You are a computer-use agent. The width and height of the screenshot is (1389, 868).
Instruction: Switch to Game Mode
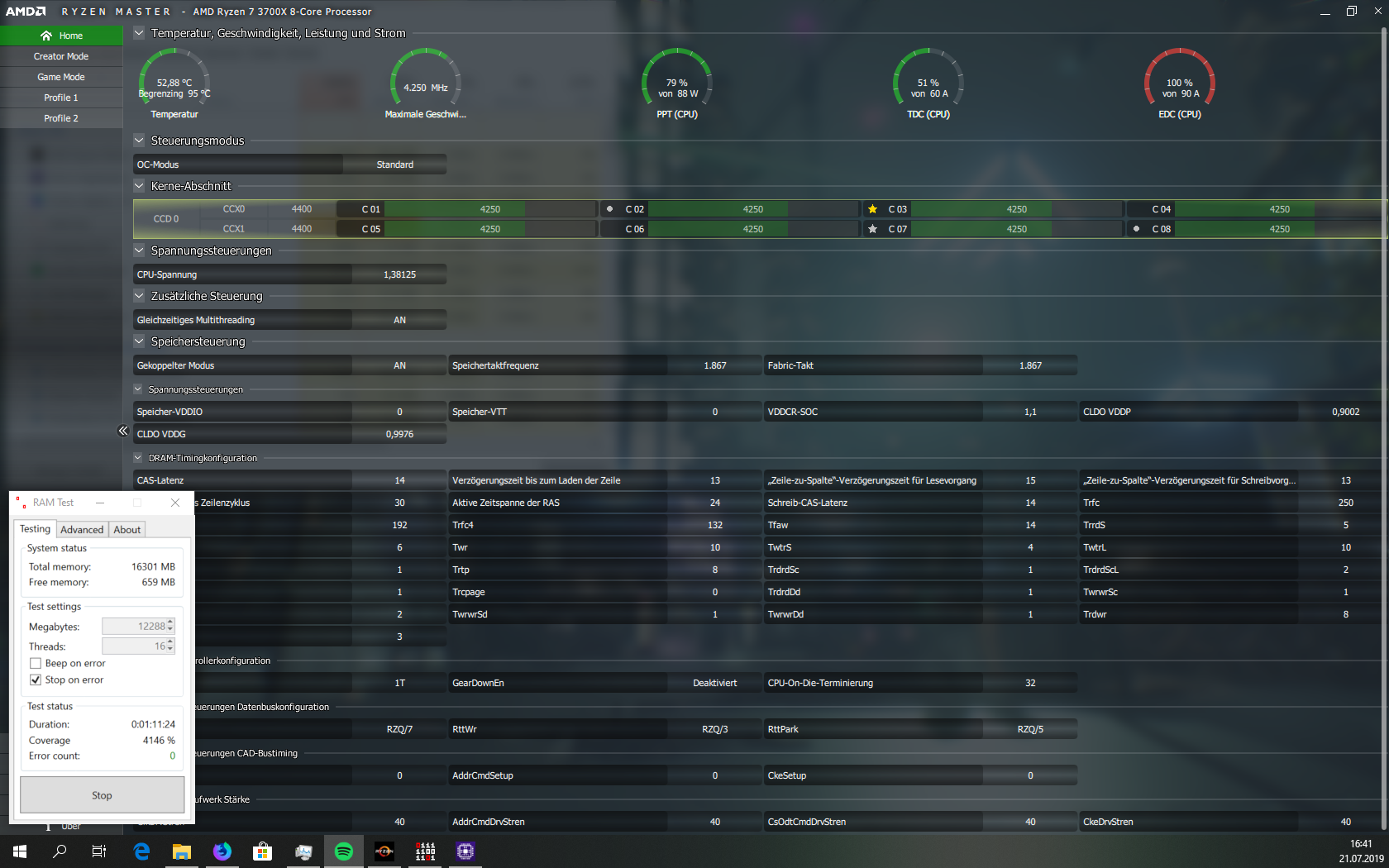tap(61, 77)
